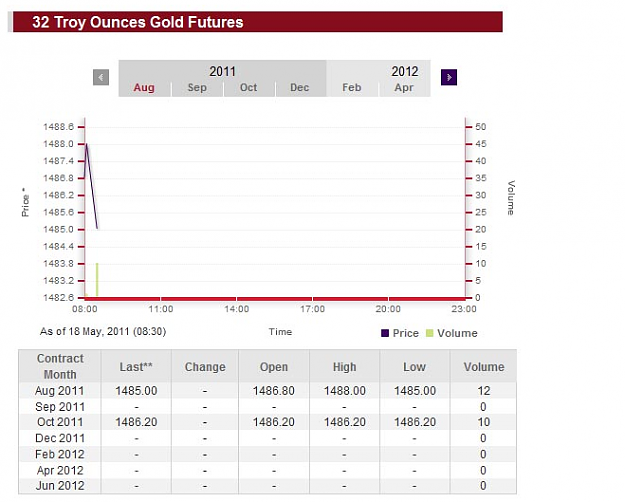The image size is (625, 502).
Task: Click the Change column header
Action: [x=205, y=366]
